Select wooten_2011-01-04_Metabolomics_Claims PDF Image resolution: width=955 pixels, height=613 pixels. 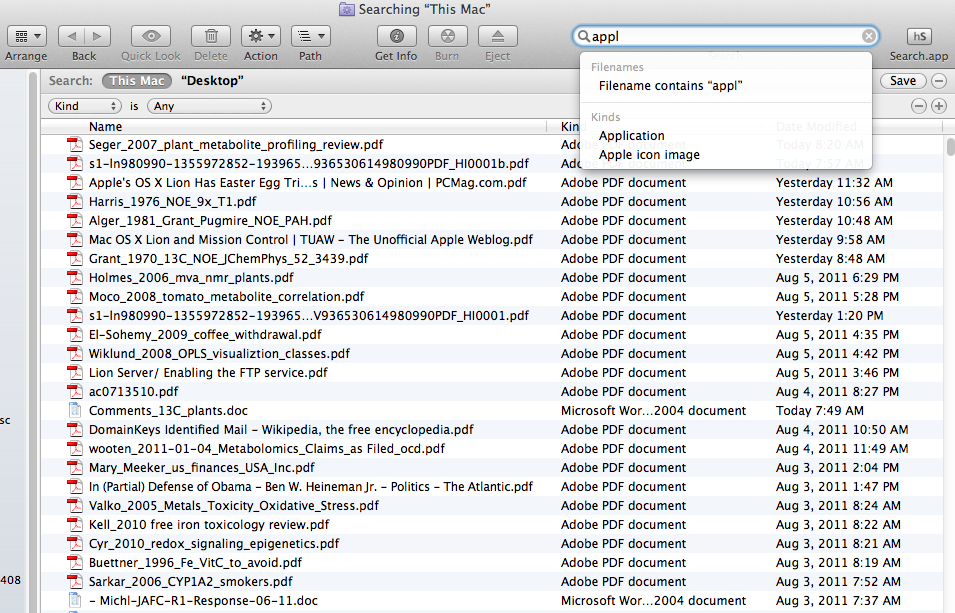267,448
